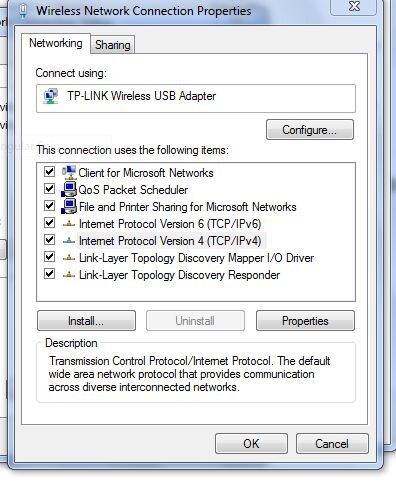The height and width of the screenshot is (485, 396).
Task: Click the wireless icon in the title bar
Action: [23, 11]
